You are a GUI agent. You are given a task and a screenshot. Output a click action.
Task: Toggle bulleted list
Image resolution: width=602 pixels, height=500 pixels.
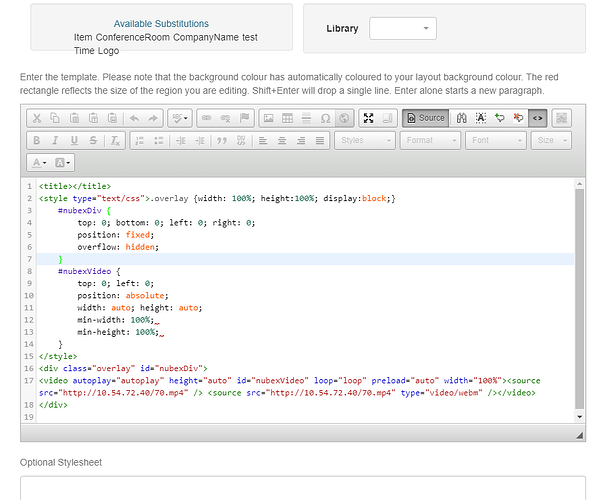click(x=159, y=141)
